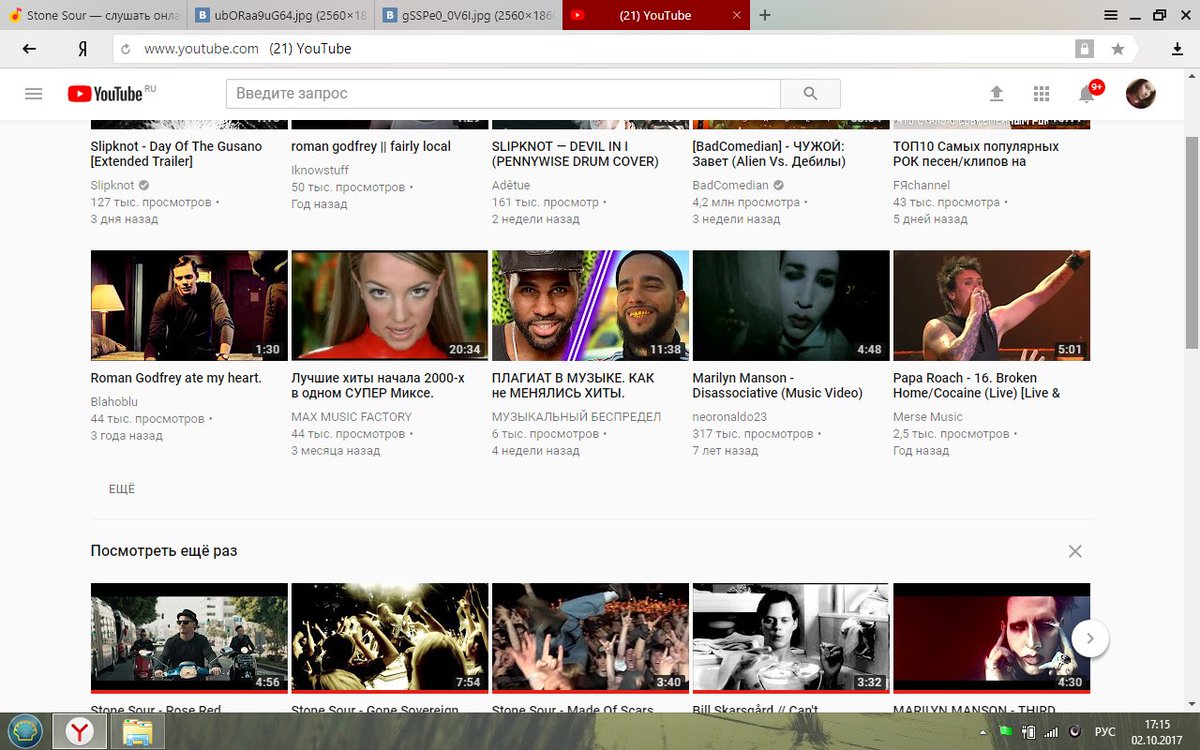
Task: Visit the FRchannel channel link
Action: [x=921, y=185]
